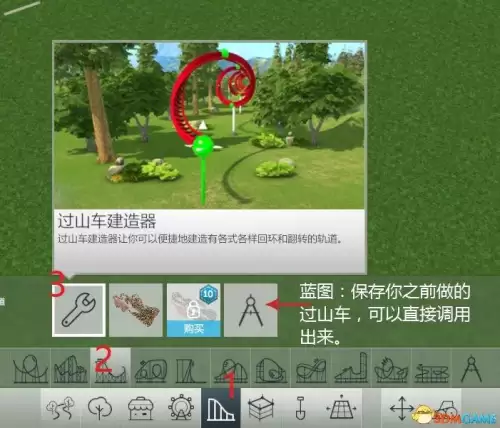Viewport: 500px width, 428px height.
Task: Choose the vertical spike shuttle coaster icon
Action: point(351,368)
